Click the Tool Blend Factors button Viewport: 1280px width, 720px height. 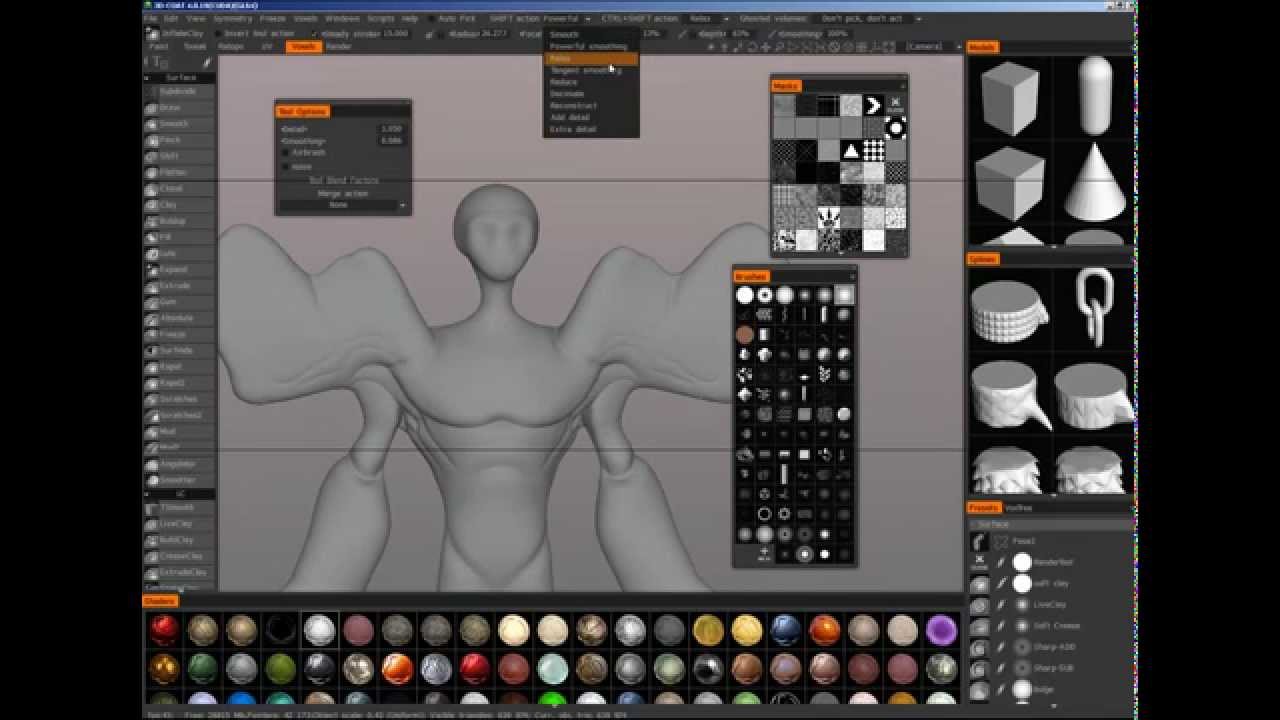point(343,180)
